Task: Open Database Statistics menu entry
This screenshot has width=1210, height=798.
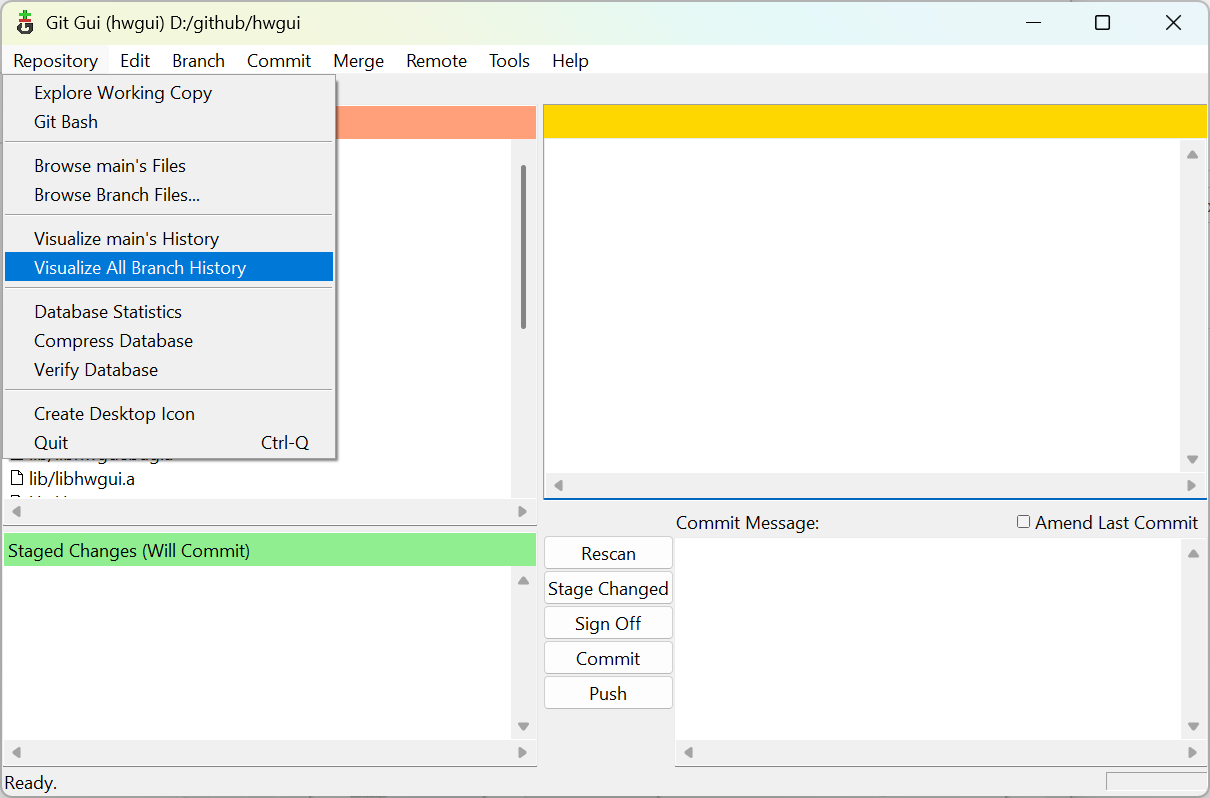Action: pyautogui.click(x=108, y=312)
